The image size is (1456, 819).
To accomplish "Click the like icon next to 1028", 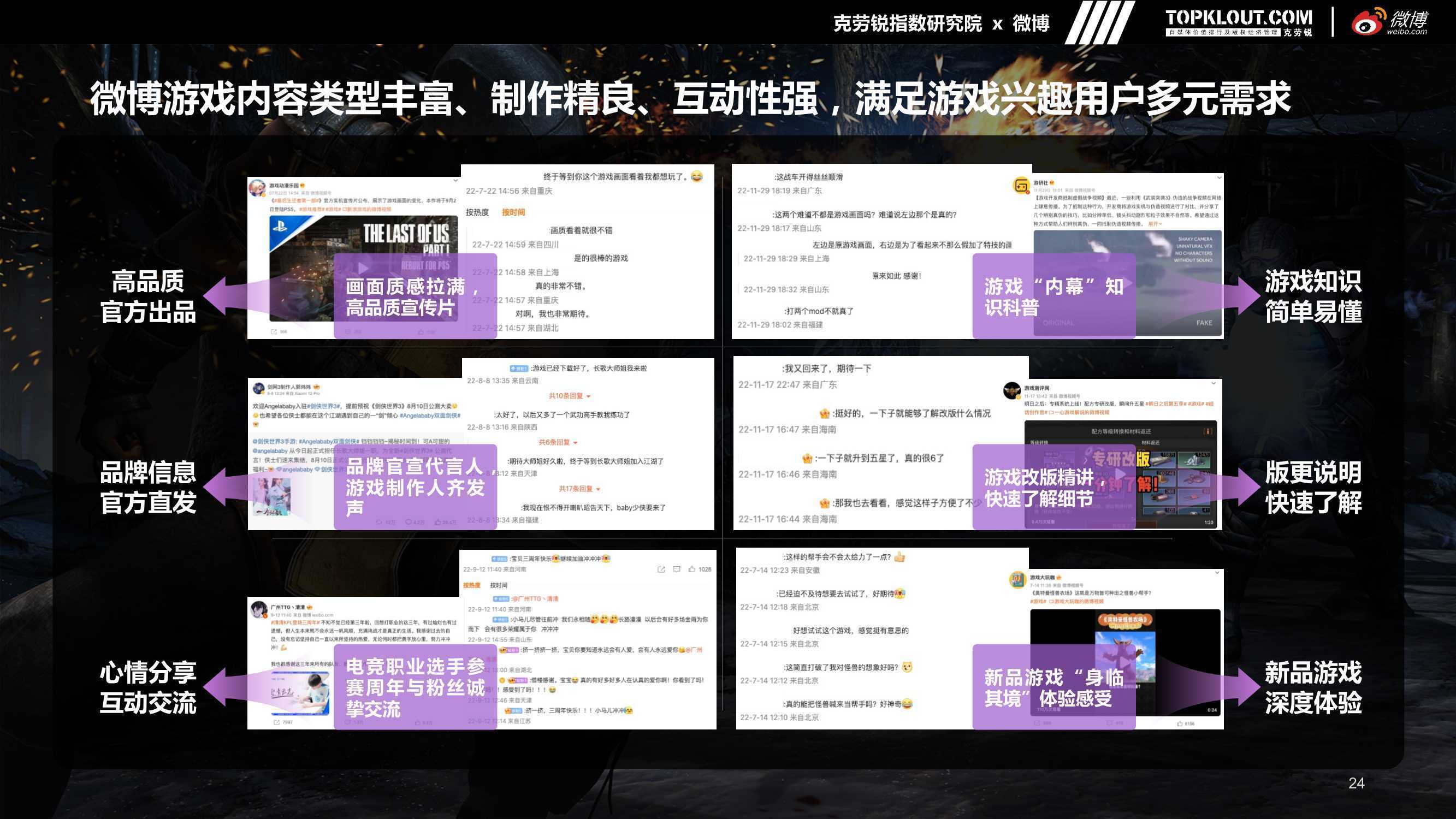I will pyautogui.click(x=692, y=569).
